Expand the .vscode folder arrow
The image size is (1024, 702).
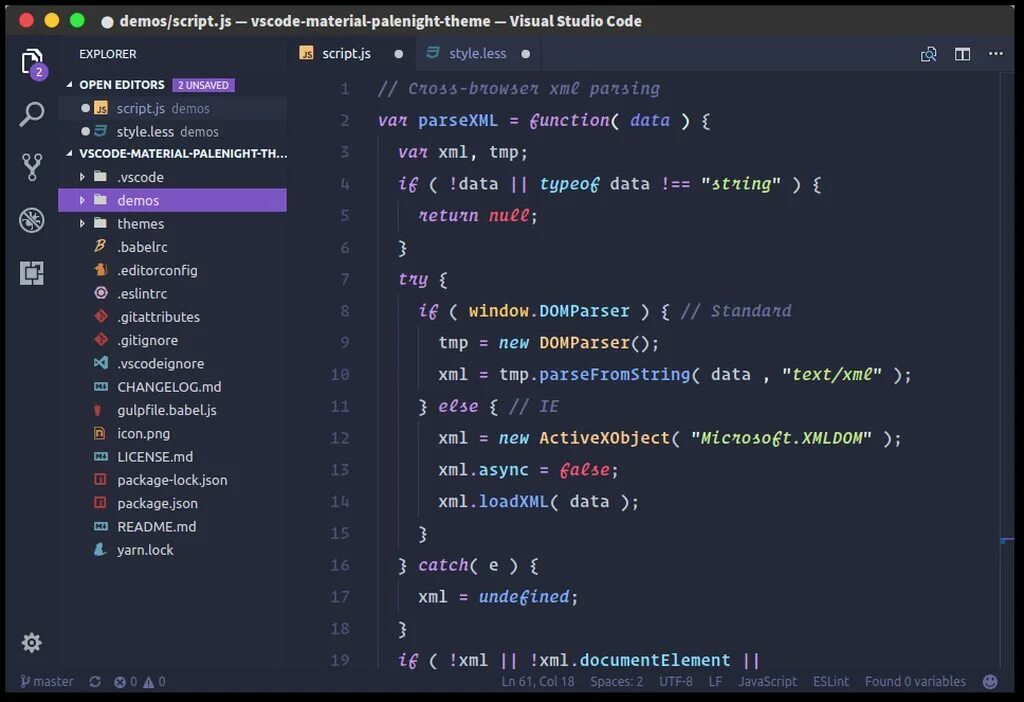pyautogui.click(x=82, y=177)
